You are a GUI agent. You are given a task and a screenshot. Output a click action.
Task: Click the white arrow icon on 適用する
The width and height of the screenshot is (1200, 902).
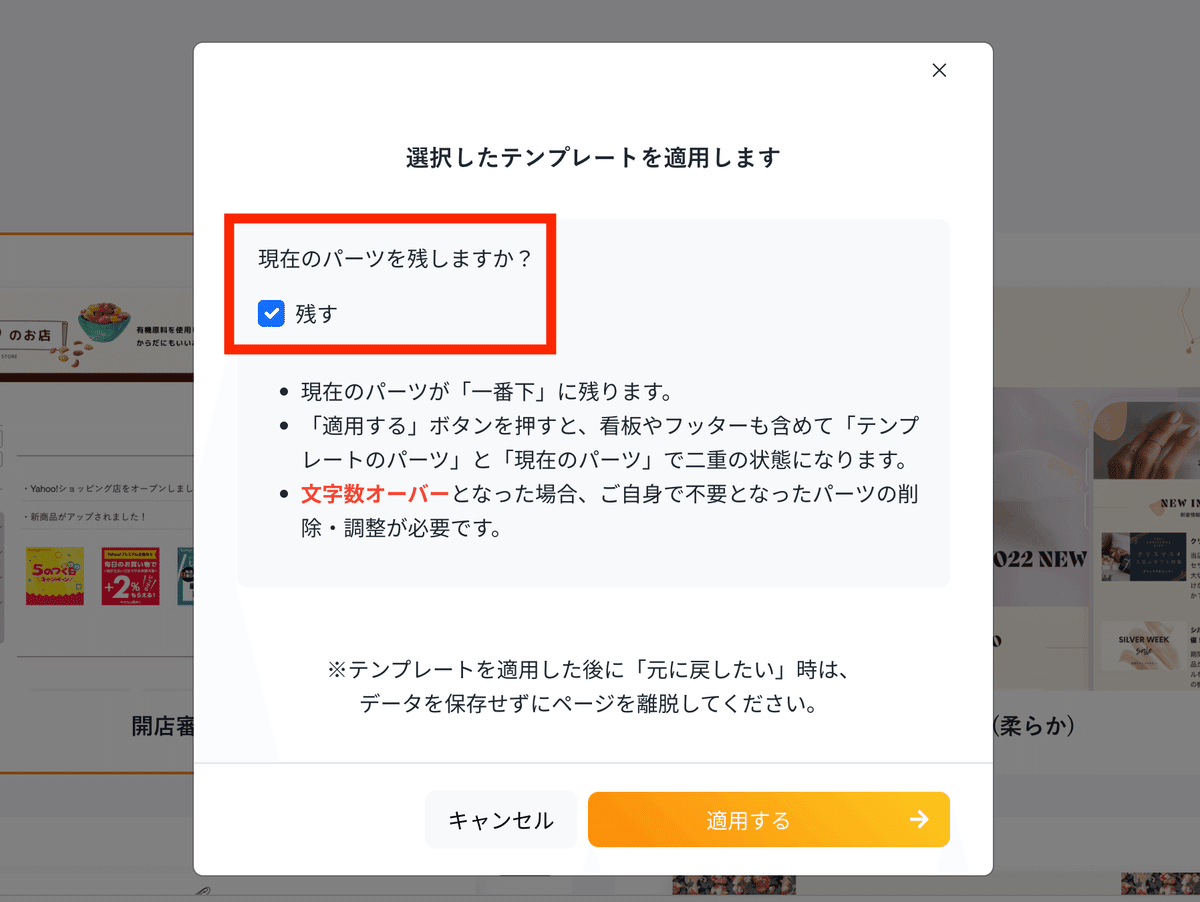pos(919,820)
